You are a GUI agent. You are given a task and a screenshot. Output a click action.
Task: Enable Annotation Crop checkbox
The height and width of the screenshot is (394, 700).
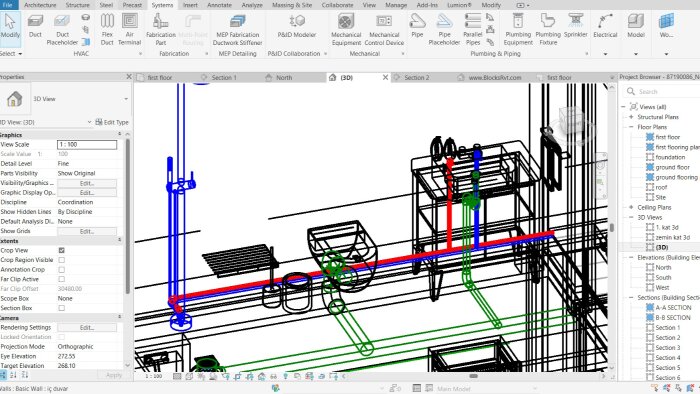tap(62, 270)
